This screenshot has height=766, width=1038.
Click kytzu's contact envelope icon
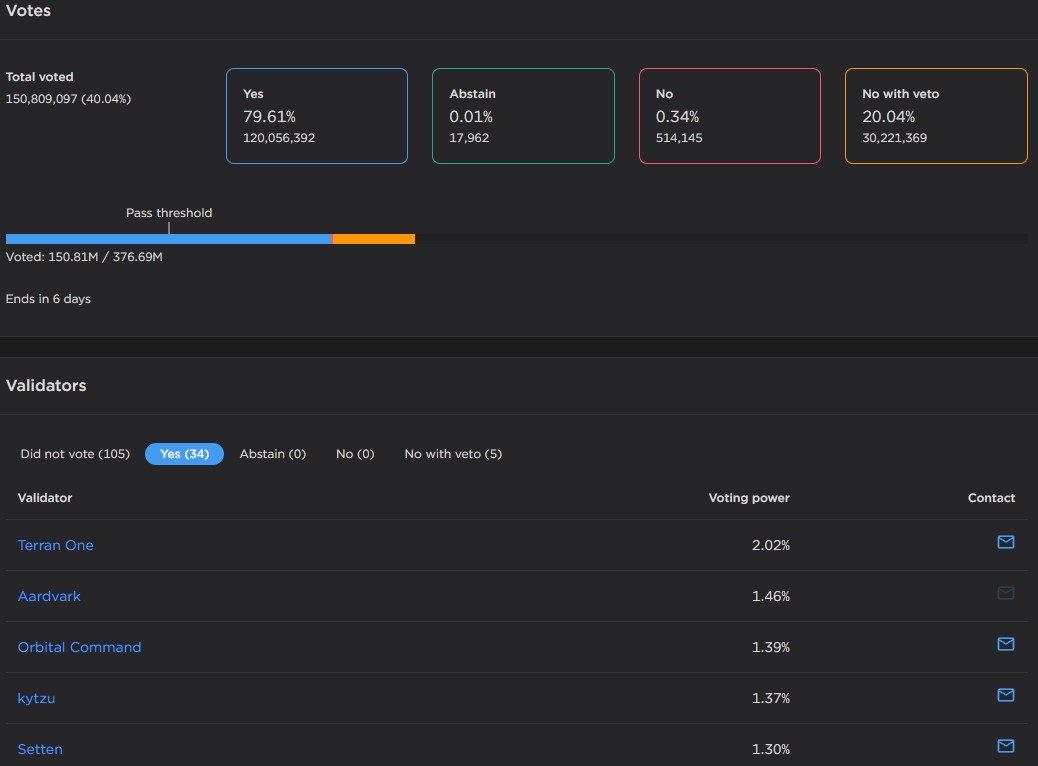tap(1006, 695)
